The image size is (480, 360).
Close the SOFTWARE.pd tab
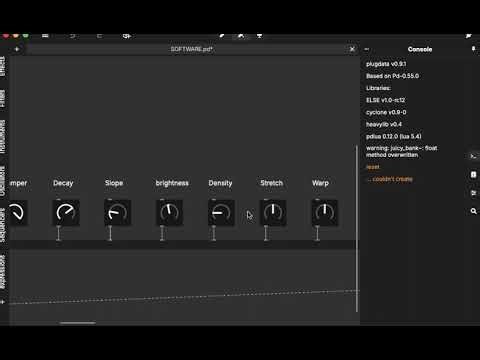(352, 49)
